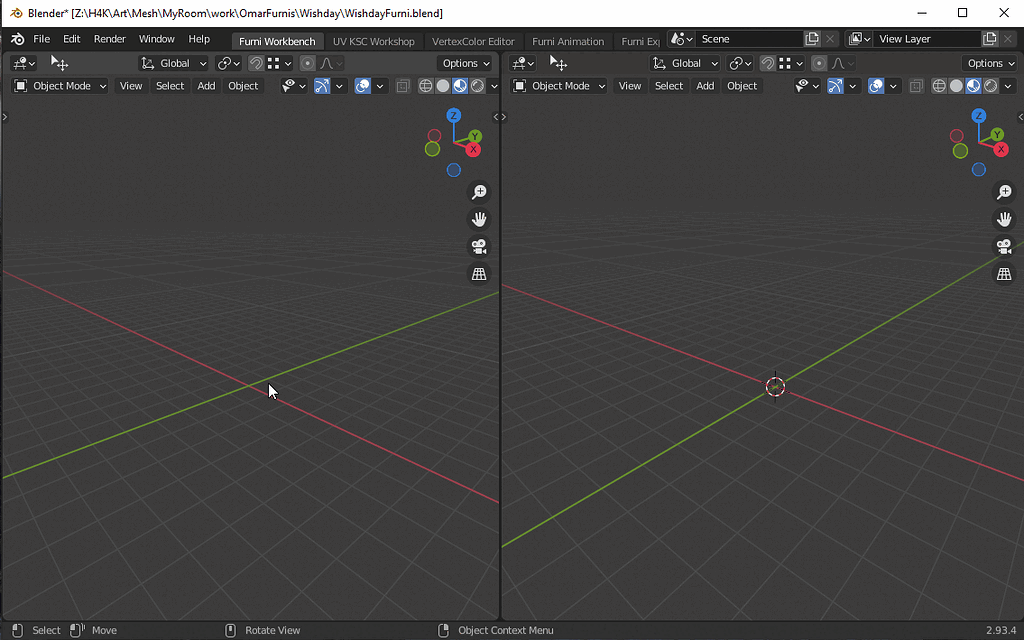
Task: Enable material preview shading in left viewport
Action: click(x=460, y=86)
